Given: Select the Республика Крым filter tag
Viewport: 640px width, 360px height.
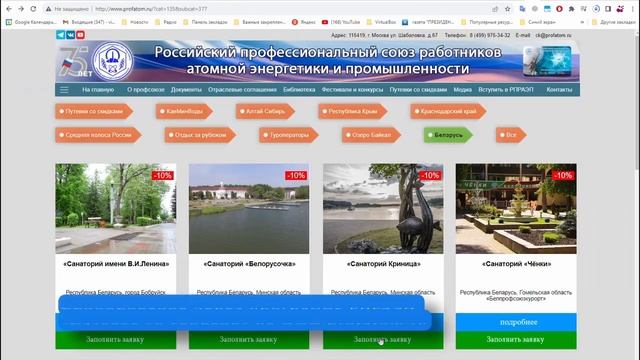Looking at the screenshot, I should pos(353,111).
